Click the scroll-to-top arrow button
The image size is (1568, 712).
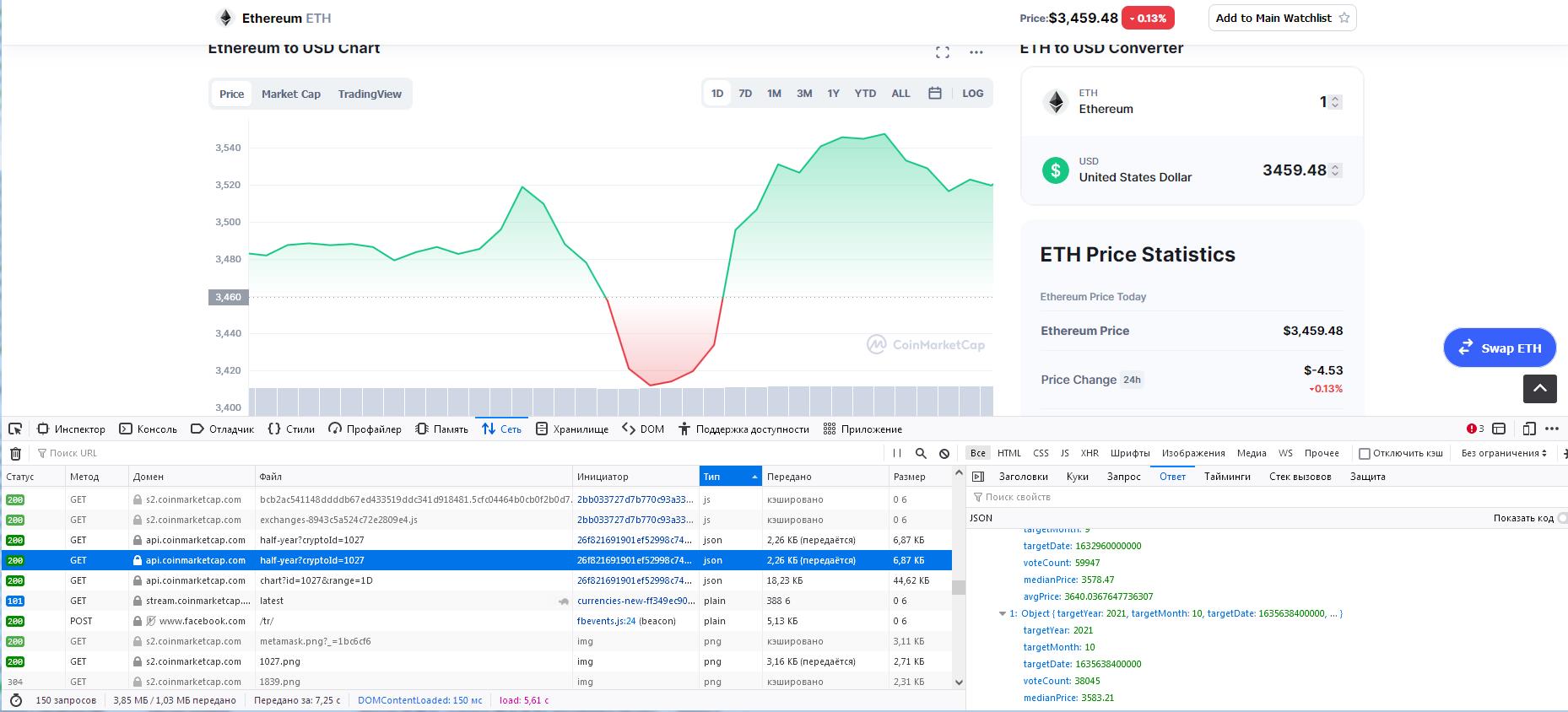coord(1539,388)
